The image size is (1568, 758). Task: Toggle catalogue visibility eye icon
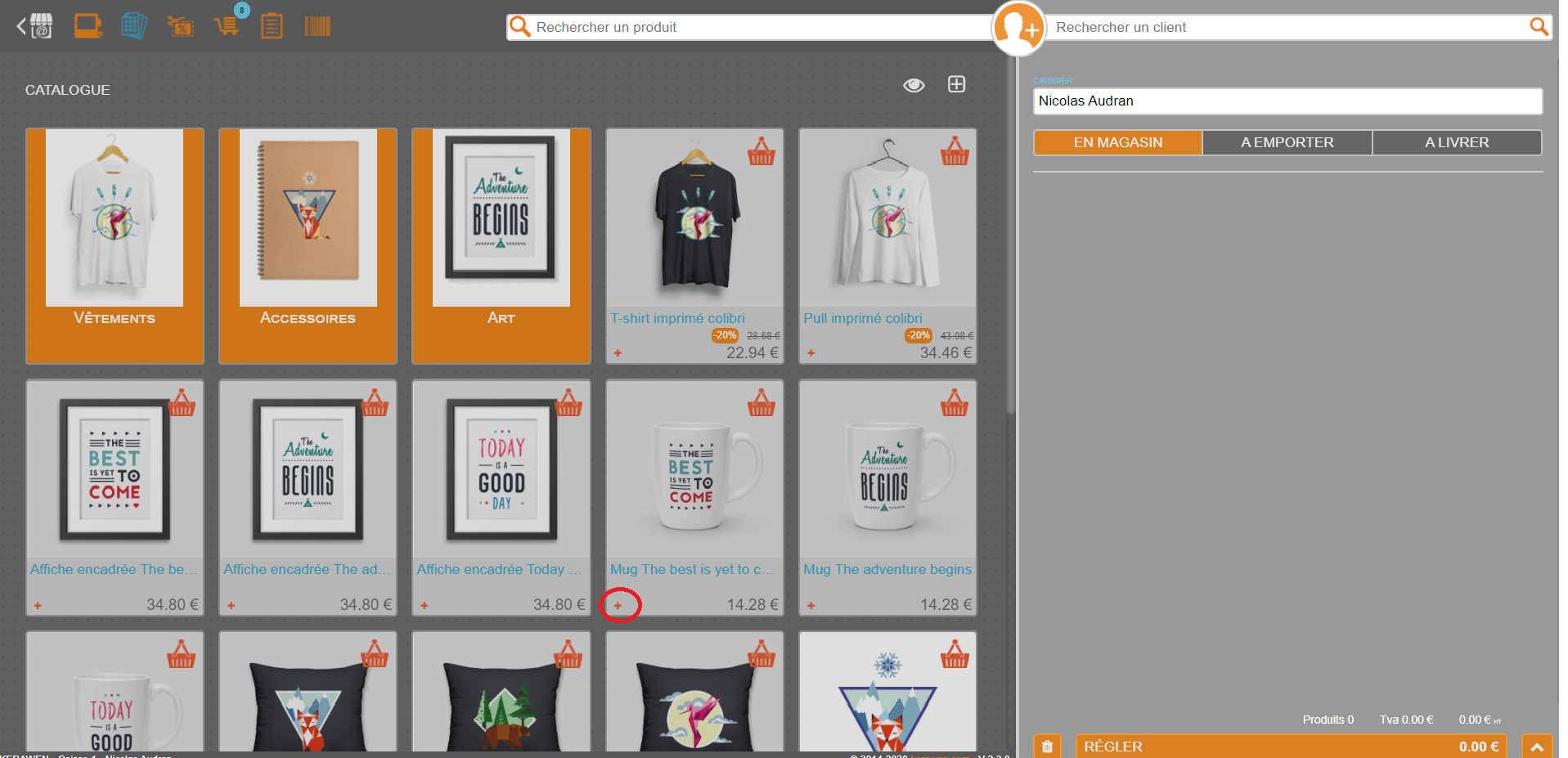(914, 85)
